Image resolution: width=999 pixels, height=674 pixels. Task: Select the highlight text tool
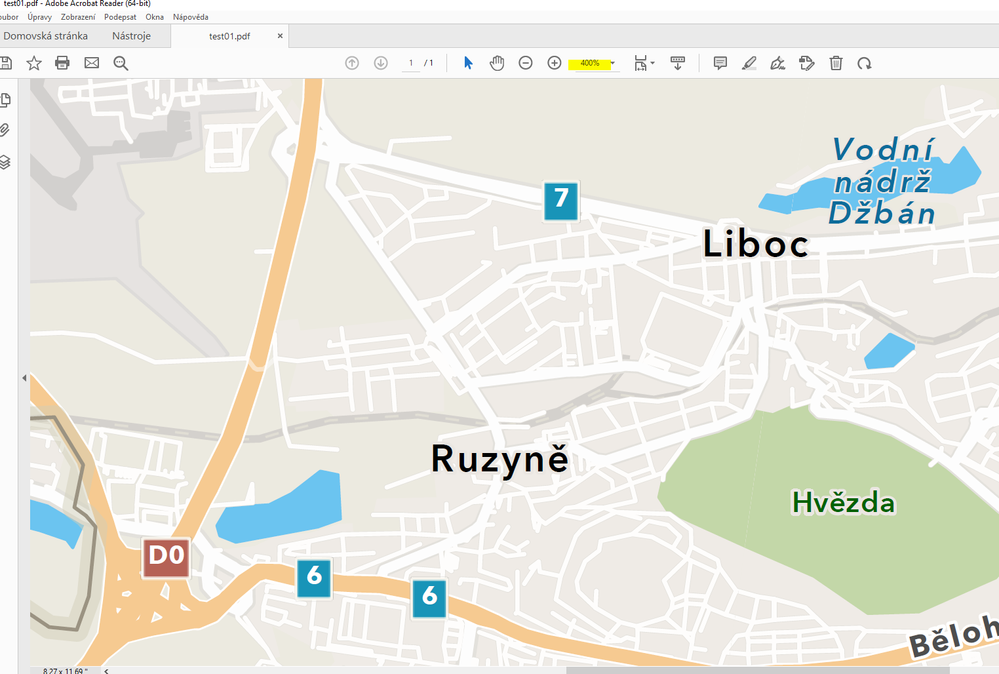point(749,63)
